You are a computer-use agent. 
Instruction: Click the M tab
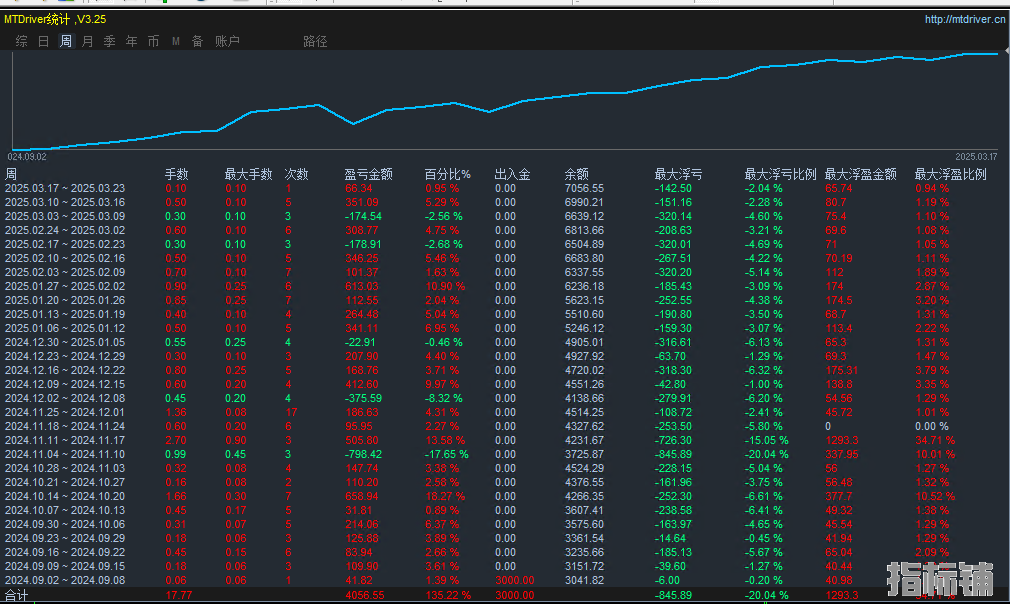[176, 41]
